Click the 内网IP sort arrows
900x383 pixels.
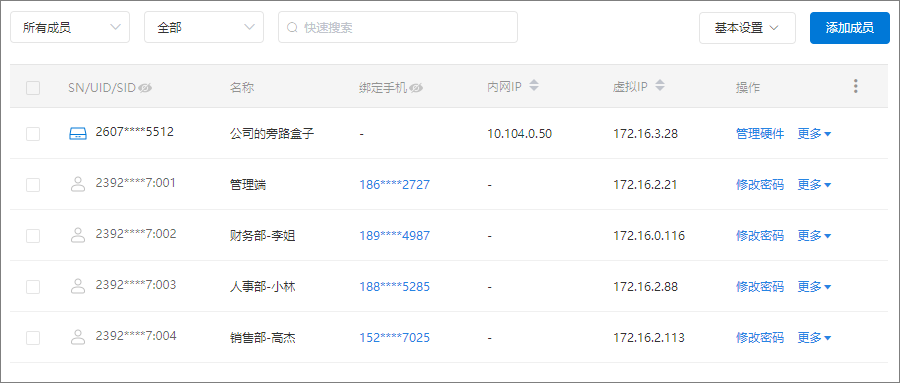[x=534, y=86]
